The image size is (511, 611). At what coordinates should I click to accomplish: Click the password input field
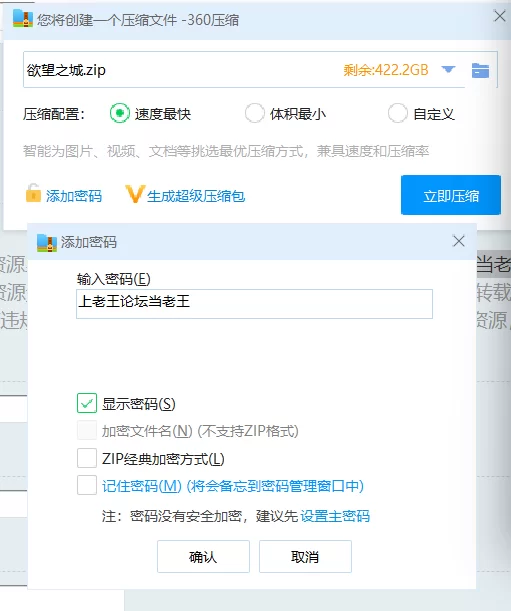click(x=254, y=304)
